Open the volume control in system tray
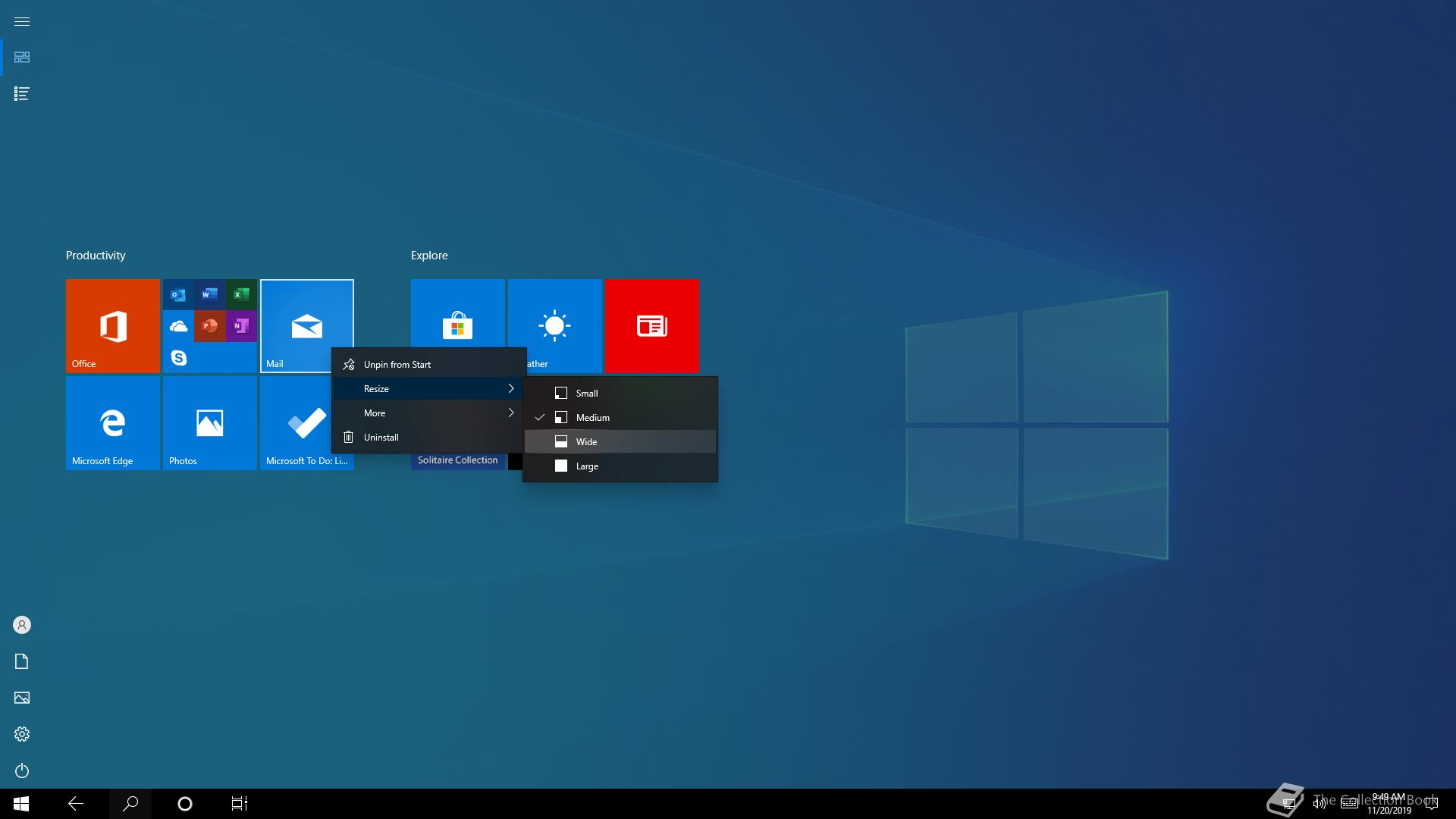Image resolution: width=1456 pixels, height=819 pixels. (x=1319, y=804)
